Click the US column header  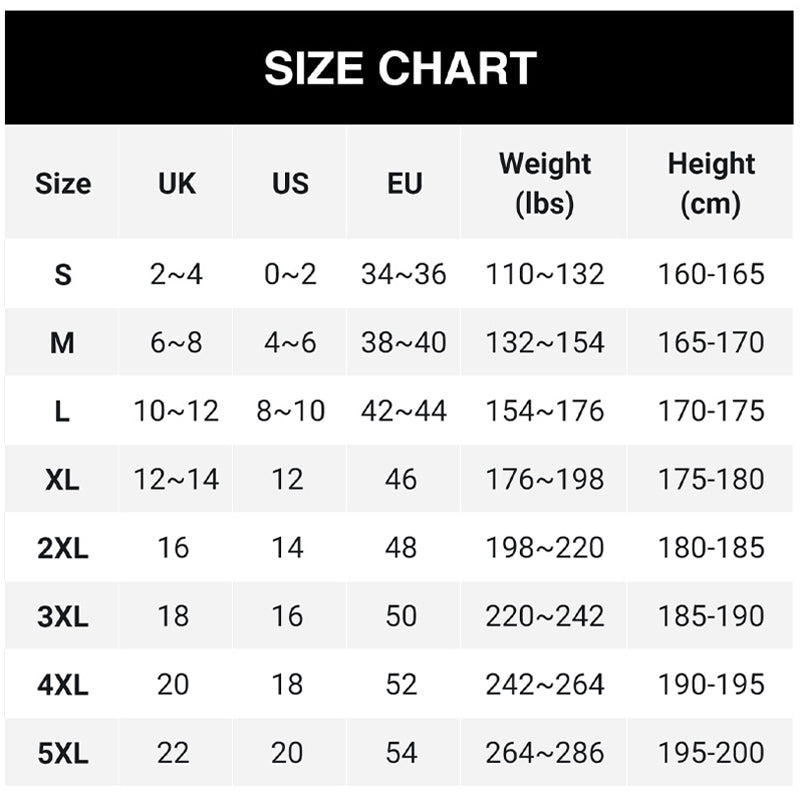click(x=290, y=184)
